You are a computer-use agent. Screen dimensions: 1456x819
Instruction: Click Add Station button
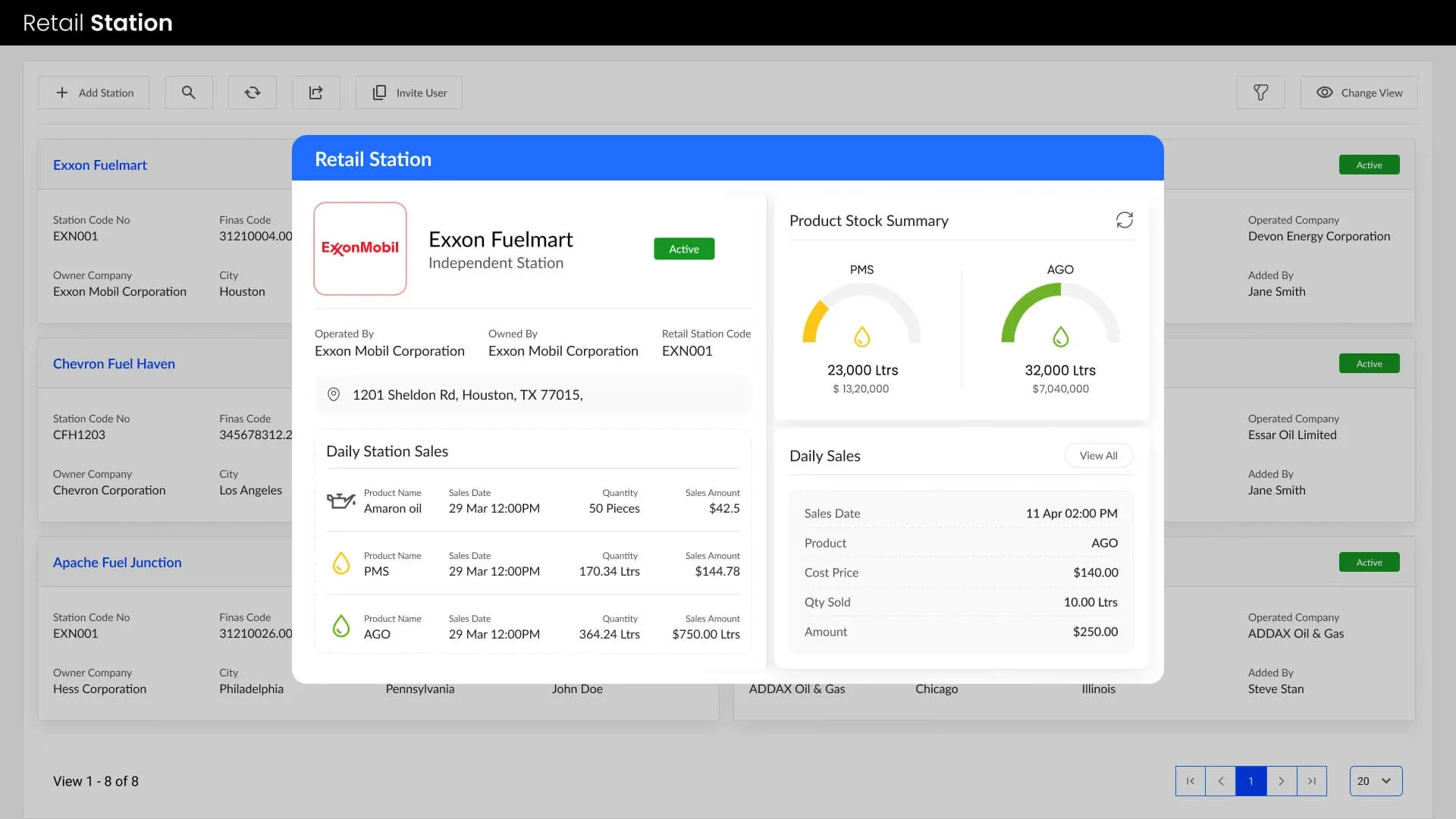click(94, 93)
